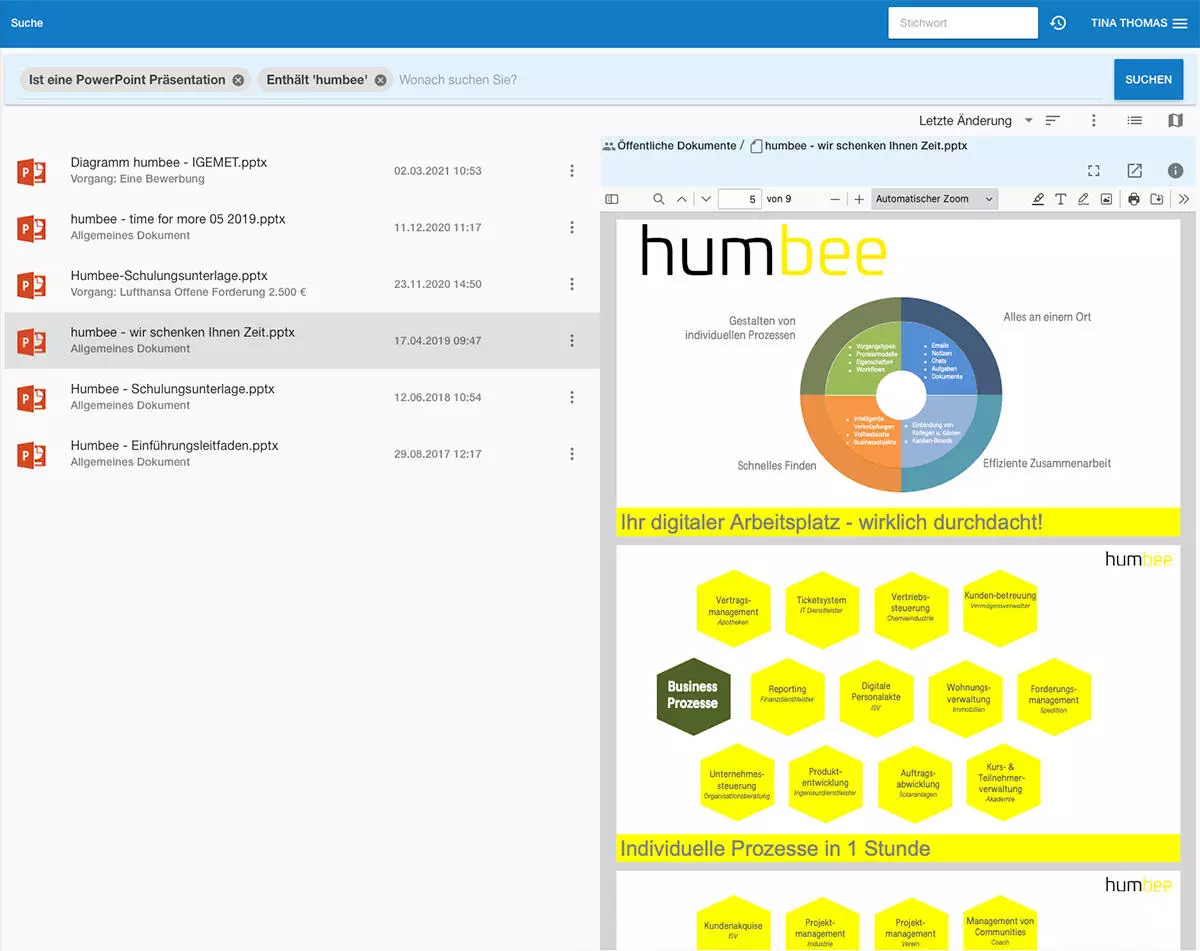Toggle the sort direction icon
1200x951 pixels.
click(1053, 120)
